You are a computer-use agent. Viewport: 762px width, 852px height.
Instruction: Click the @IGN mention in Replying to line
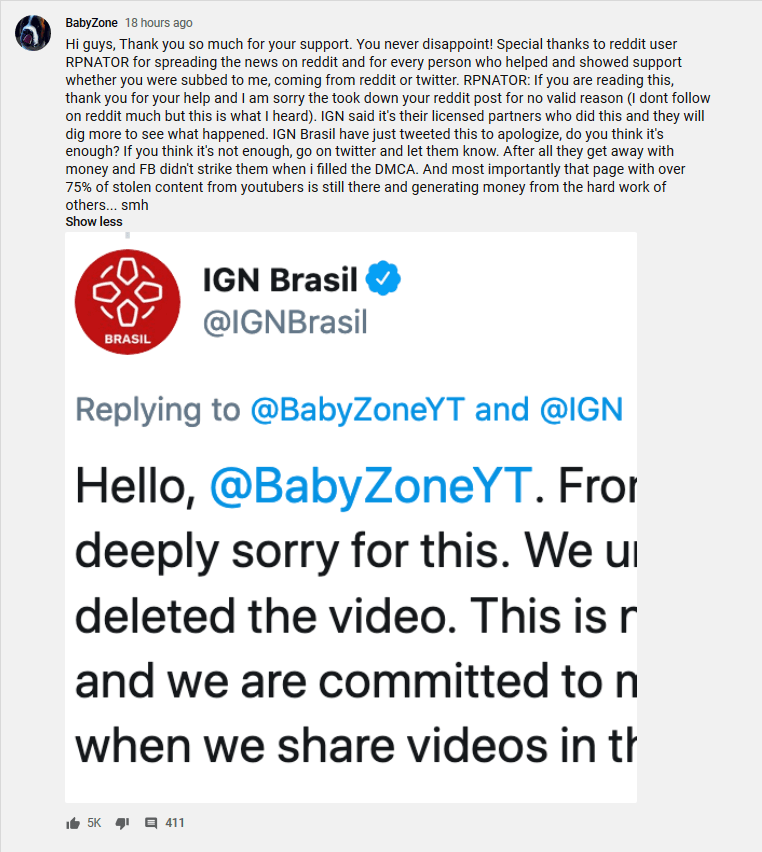coord(581,410)
